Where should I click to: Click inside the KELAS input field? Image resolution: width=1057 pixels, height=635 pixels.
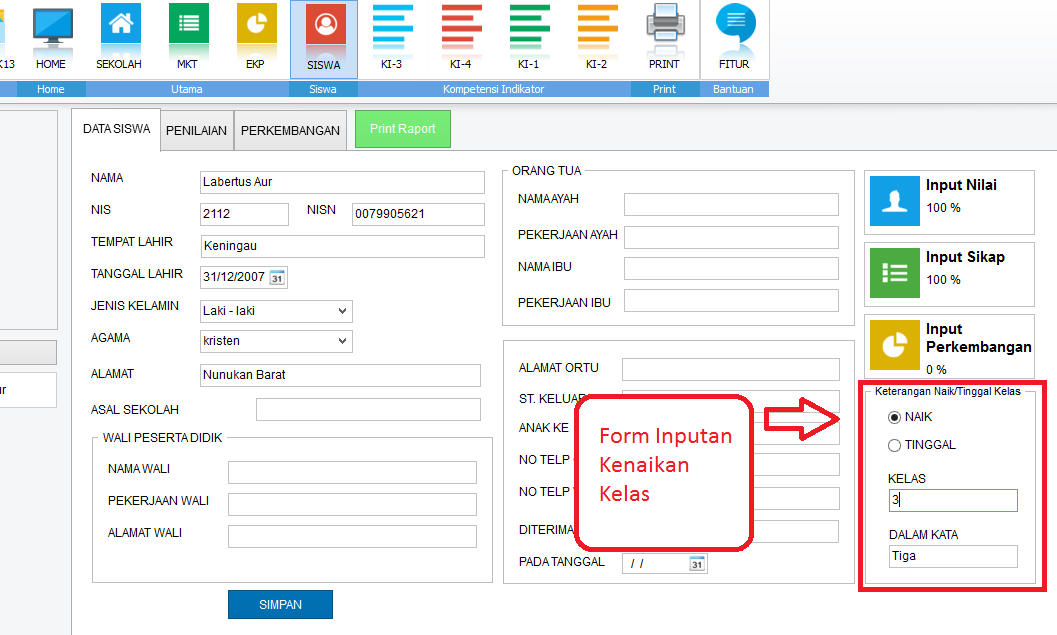[951, 500]
